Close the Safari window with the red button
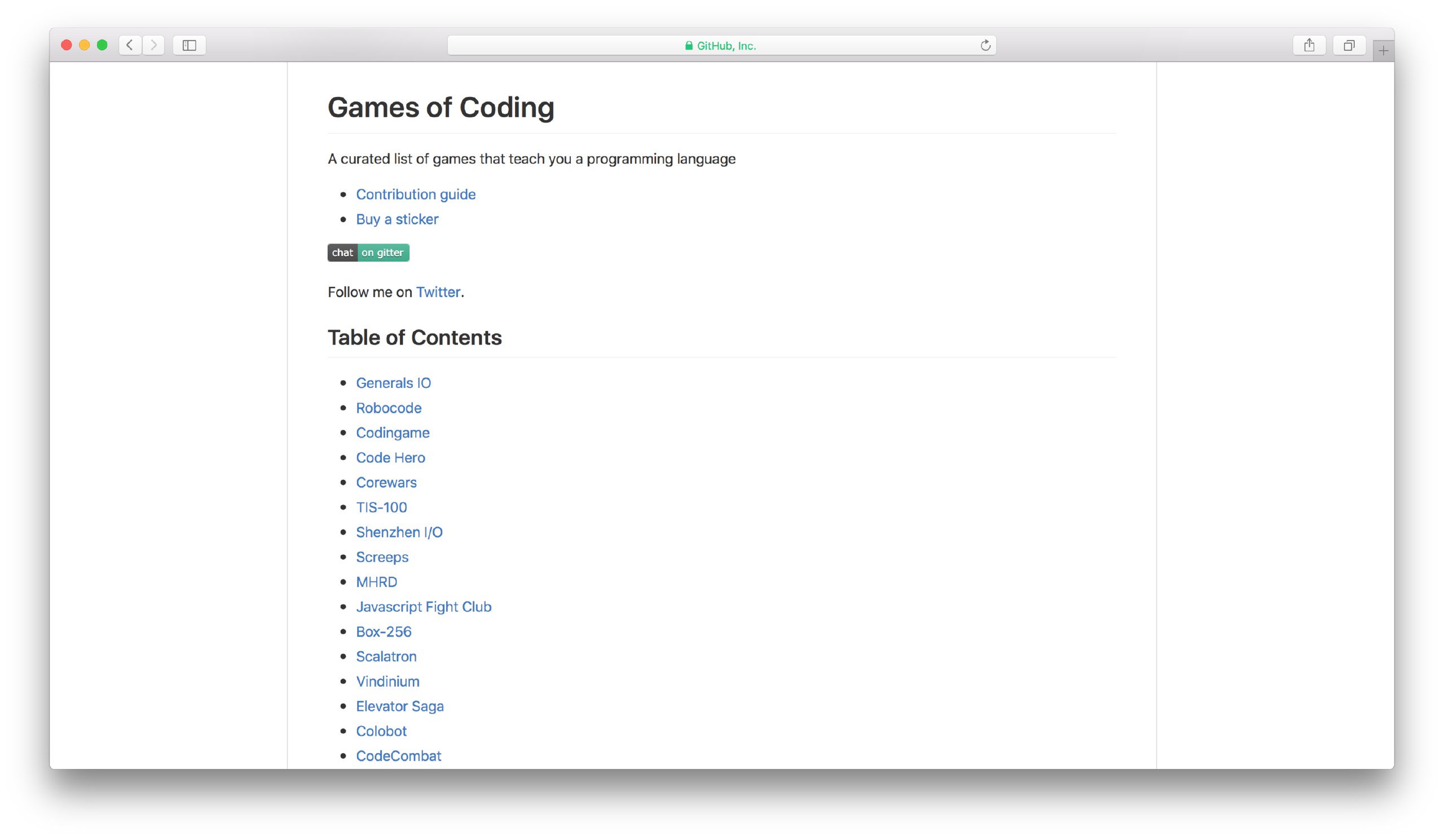This screenshot has height=840, width=1444. pyautogui.click(x=67, y=45)
